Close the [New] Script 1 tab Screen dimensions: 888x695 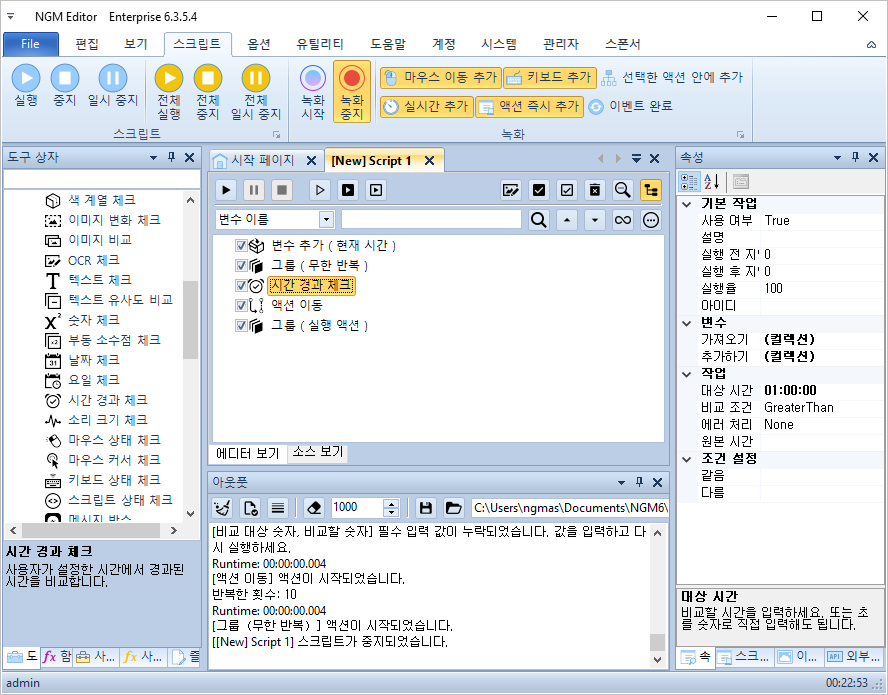point(430,161)
